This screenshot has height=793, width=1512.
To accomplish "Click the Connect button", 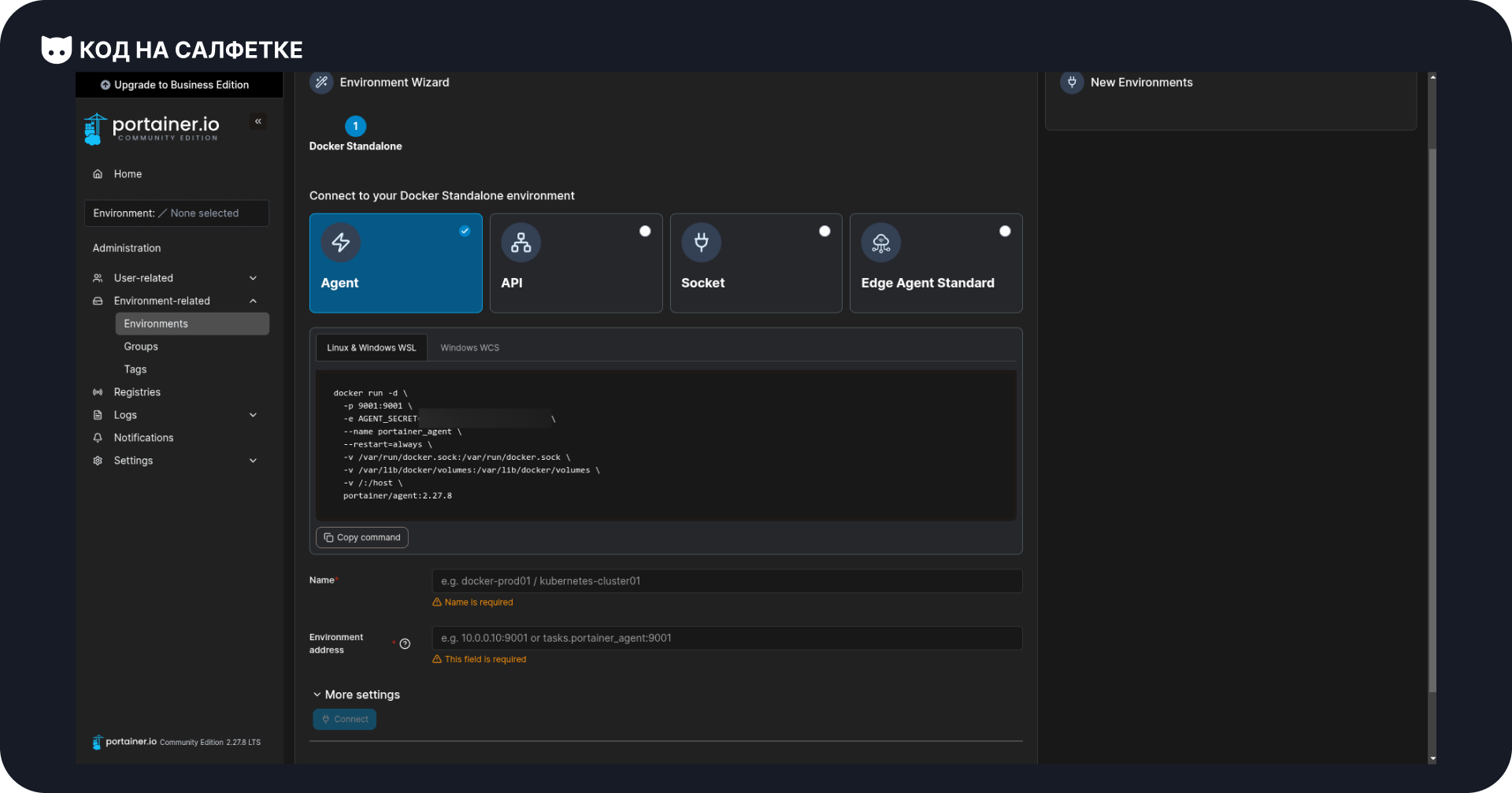I will click(345, 719).
